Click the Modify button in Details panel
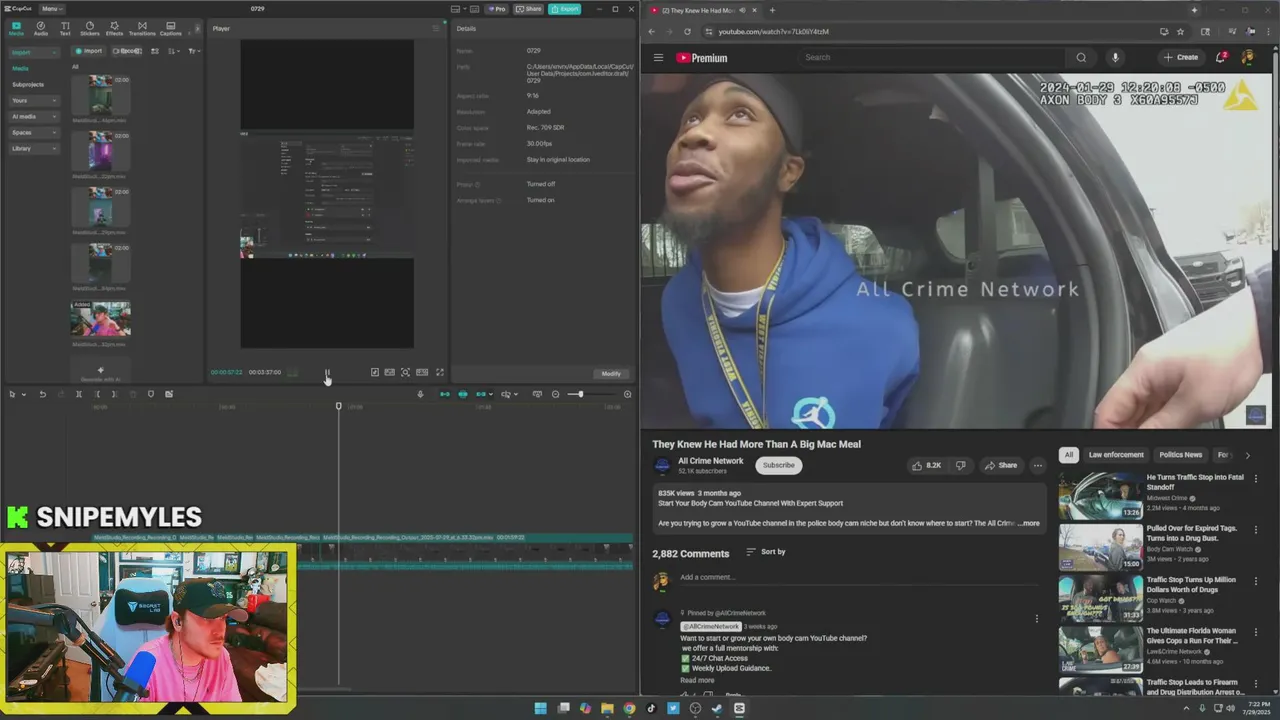The width and height of the screenshot is (1280, 720). 611,374
